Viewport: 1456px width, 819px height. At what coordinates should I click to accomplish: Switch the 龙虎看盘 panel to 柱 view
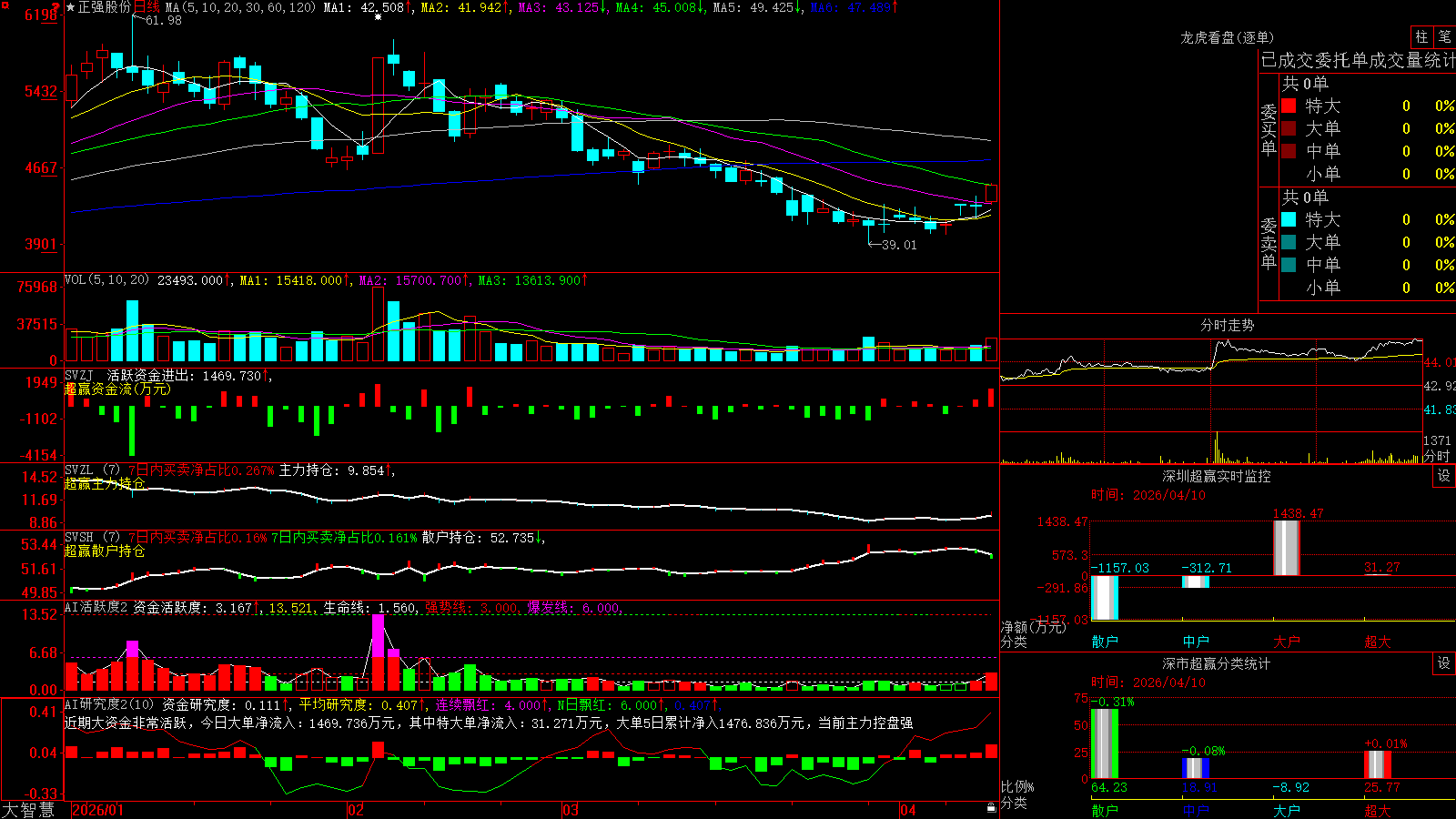(1421, 36)
